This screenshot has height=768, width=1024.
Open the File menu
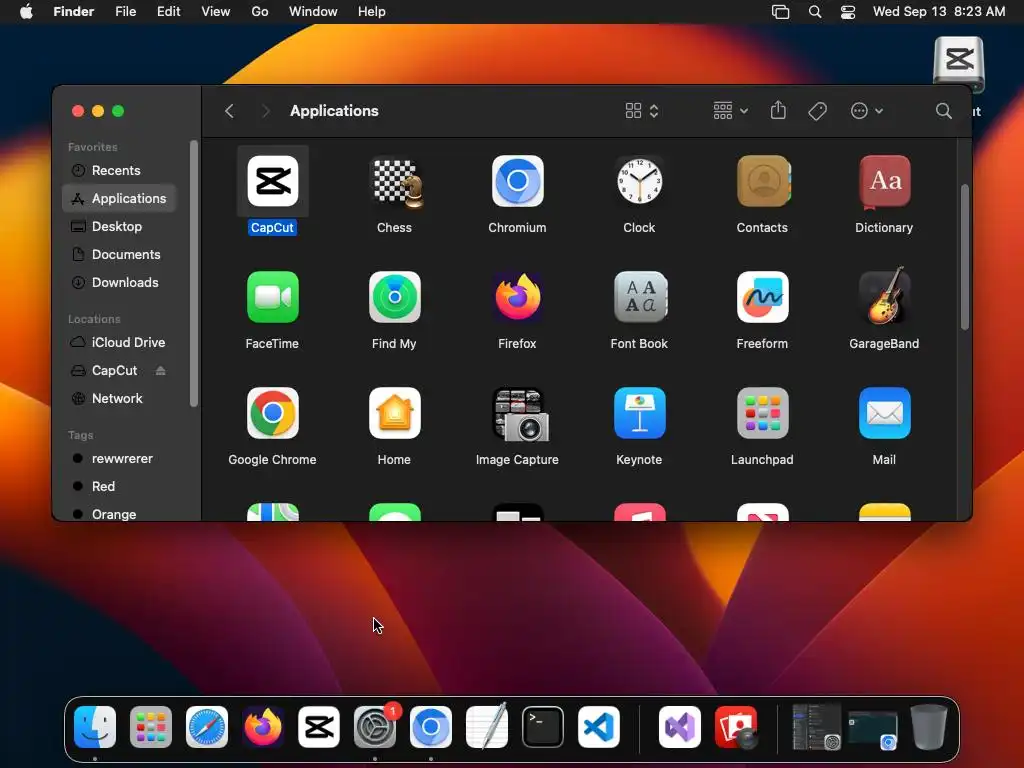[125, 12]
